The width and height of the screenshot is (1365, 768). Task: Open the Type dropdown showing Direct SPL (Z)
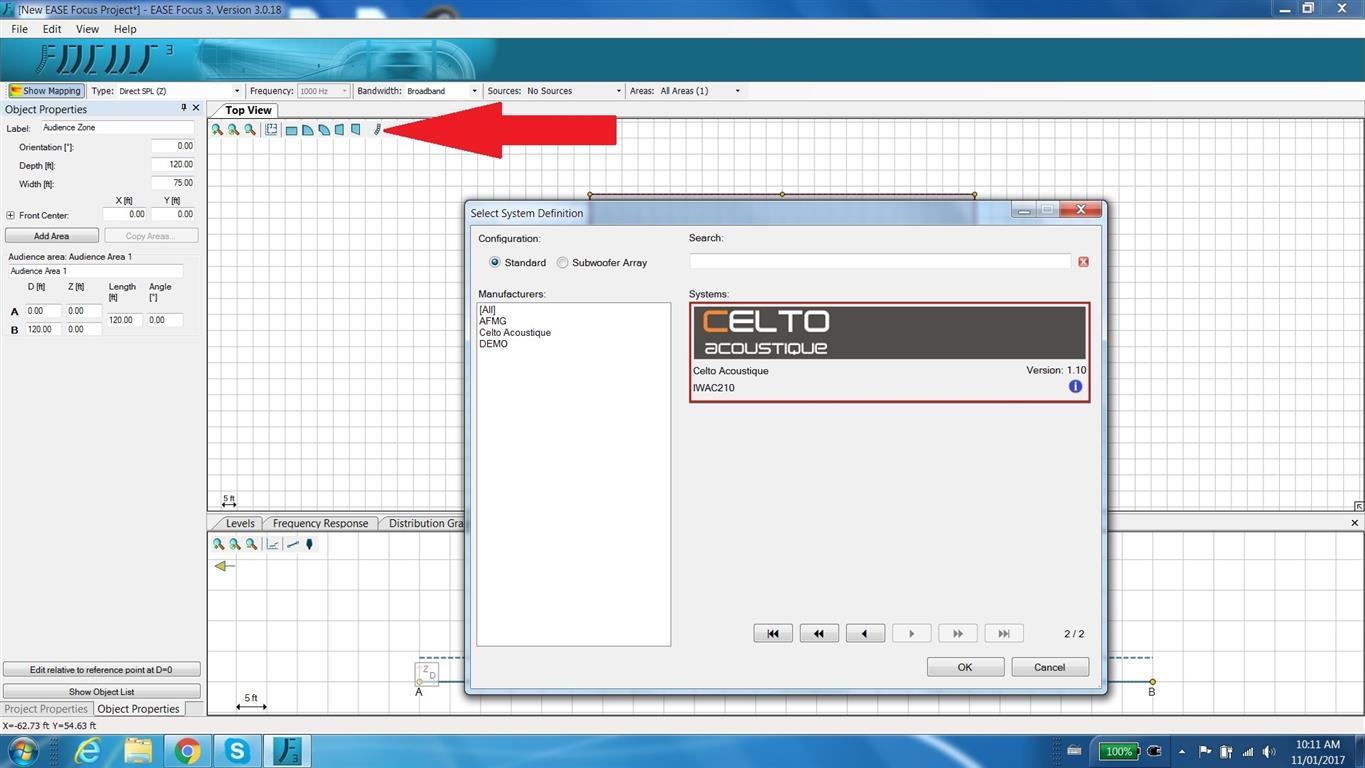pyautogui.click(x=179, y=91)
